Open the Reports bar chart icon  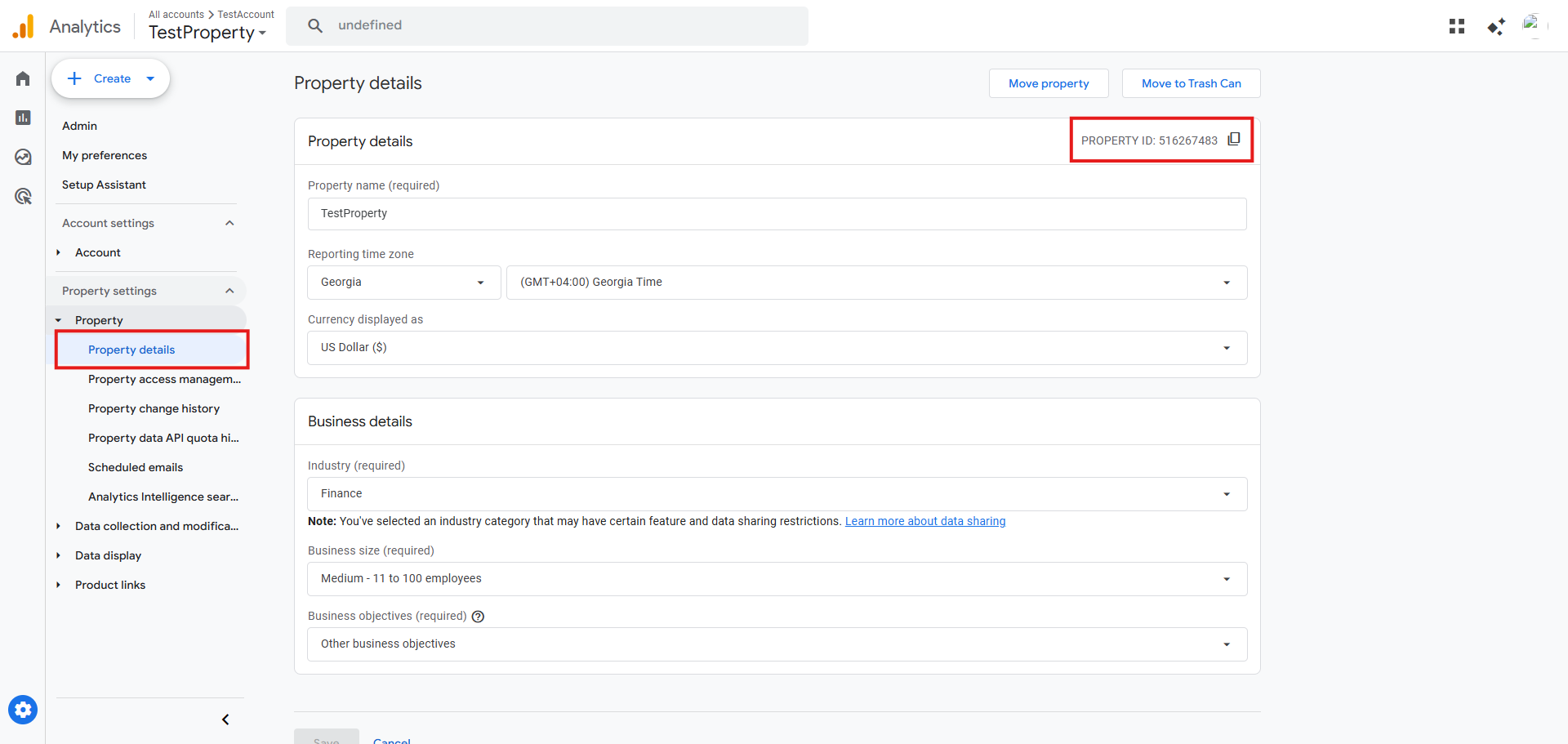[x=23, y=118]
